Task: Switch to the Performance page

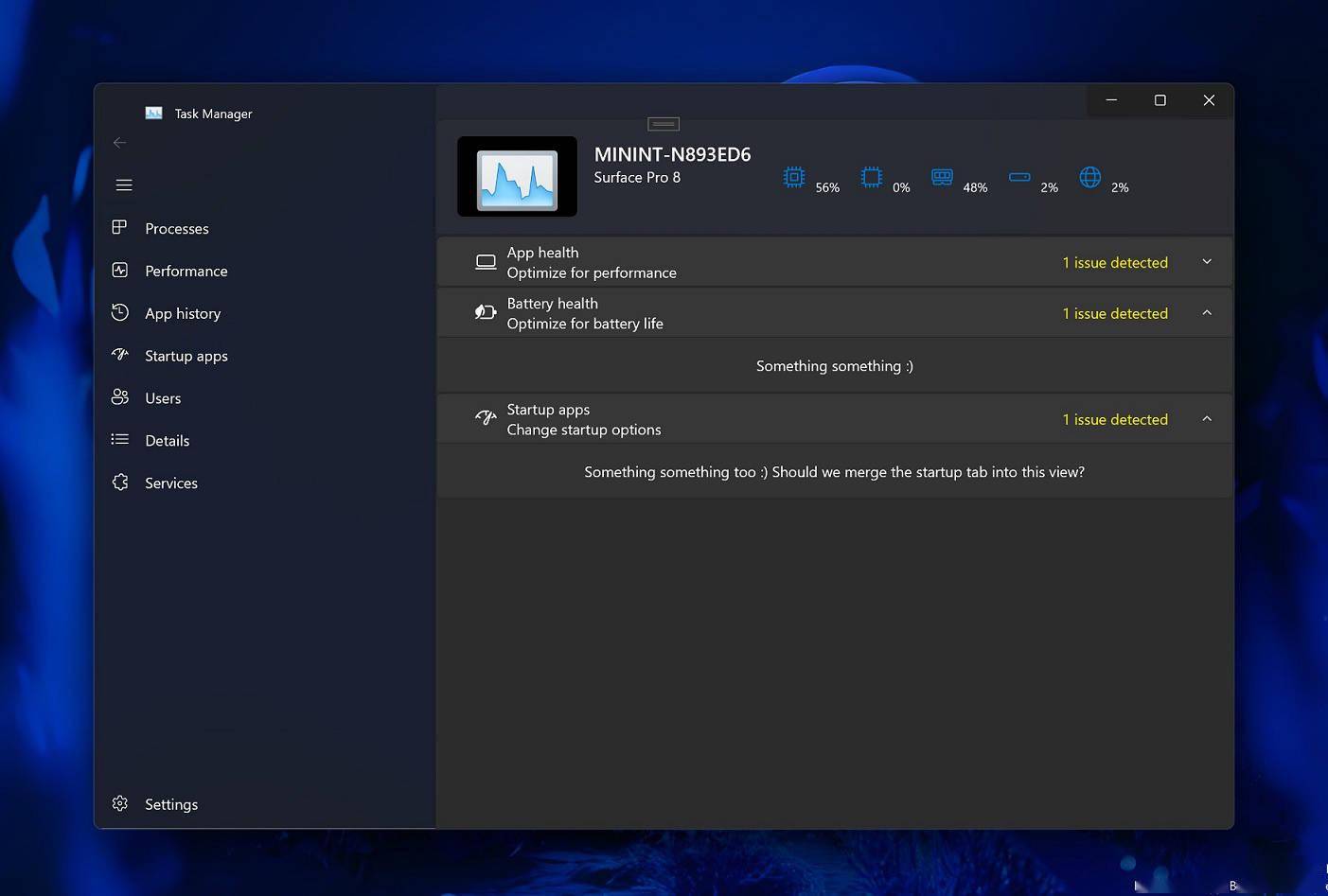Action: point(186,271)
